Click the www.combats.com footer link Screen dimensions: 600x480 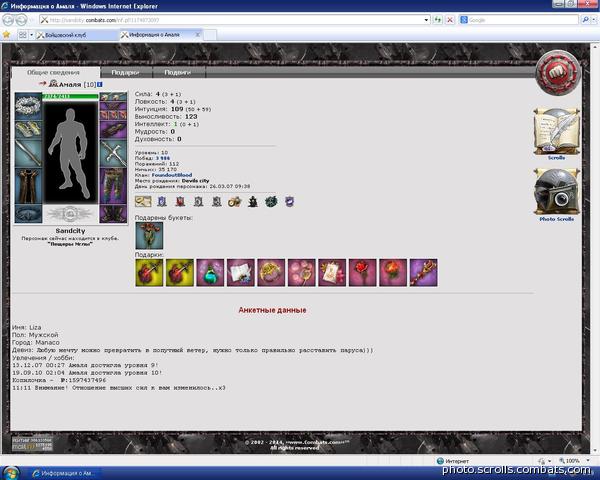(x=317, y=442)
